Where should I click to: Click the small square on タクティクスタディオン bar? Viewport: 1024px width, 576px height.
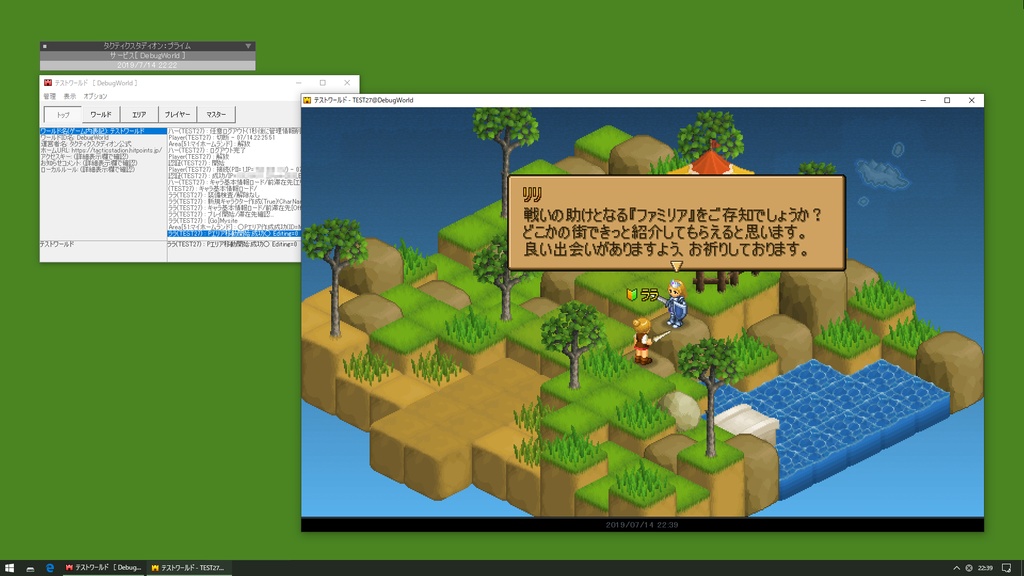click(x=44, y=46)
